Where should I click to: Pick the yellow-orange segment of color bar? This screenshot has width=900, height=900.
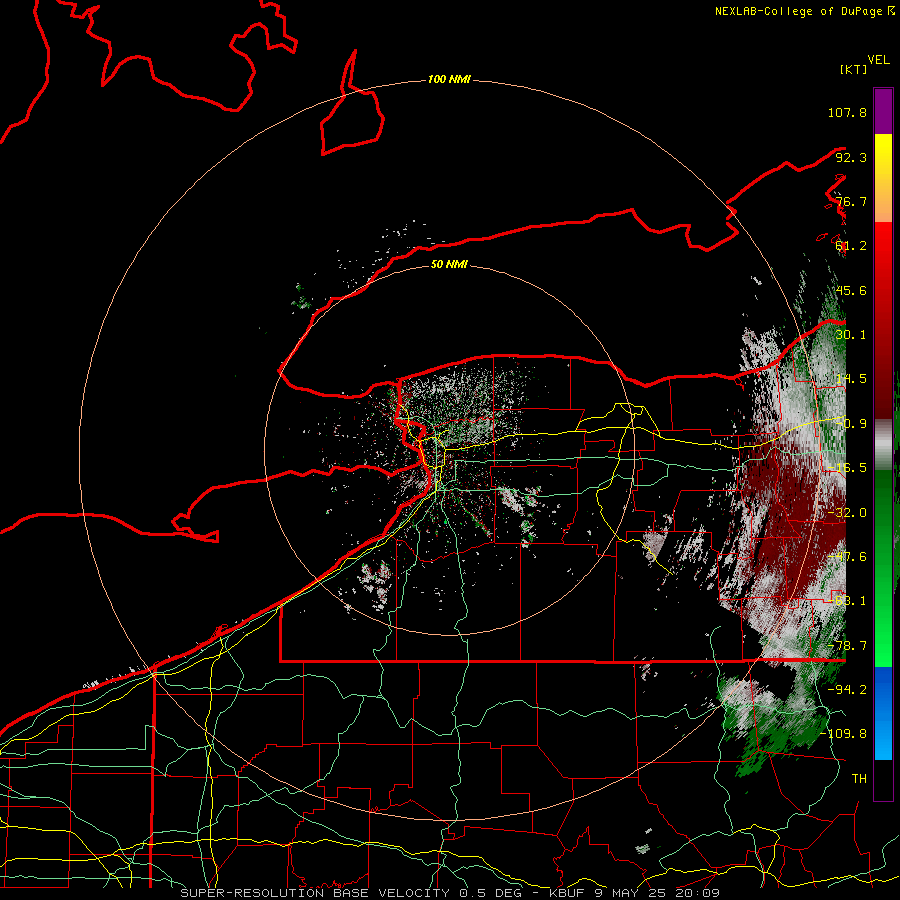click(x=883, y=178)
